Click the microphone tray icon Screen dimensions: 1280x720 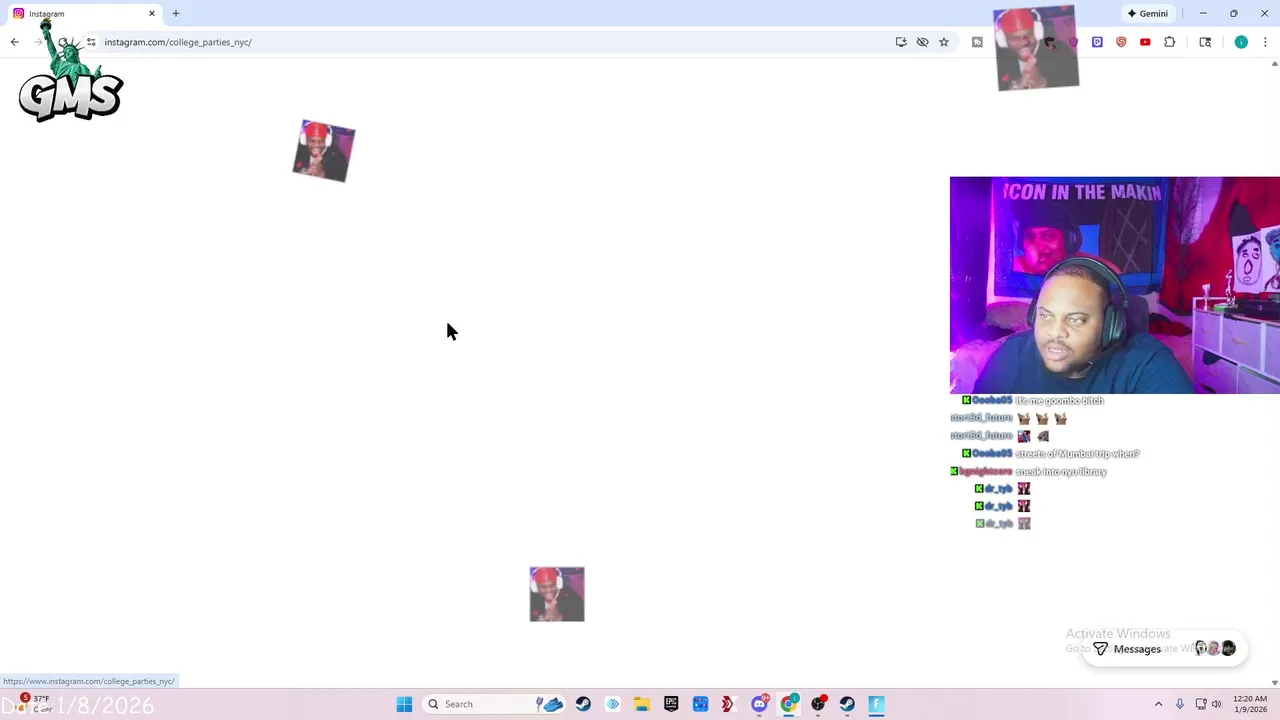tap(1180, 704)
